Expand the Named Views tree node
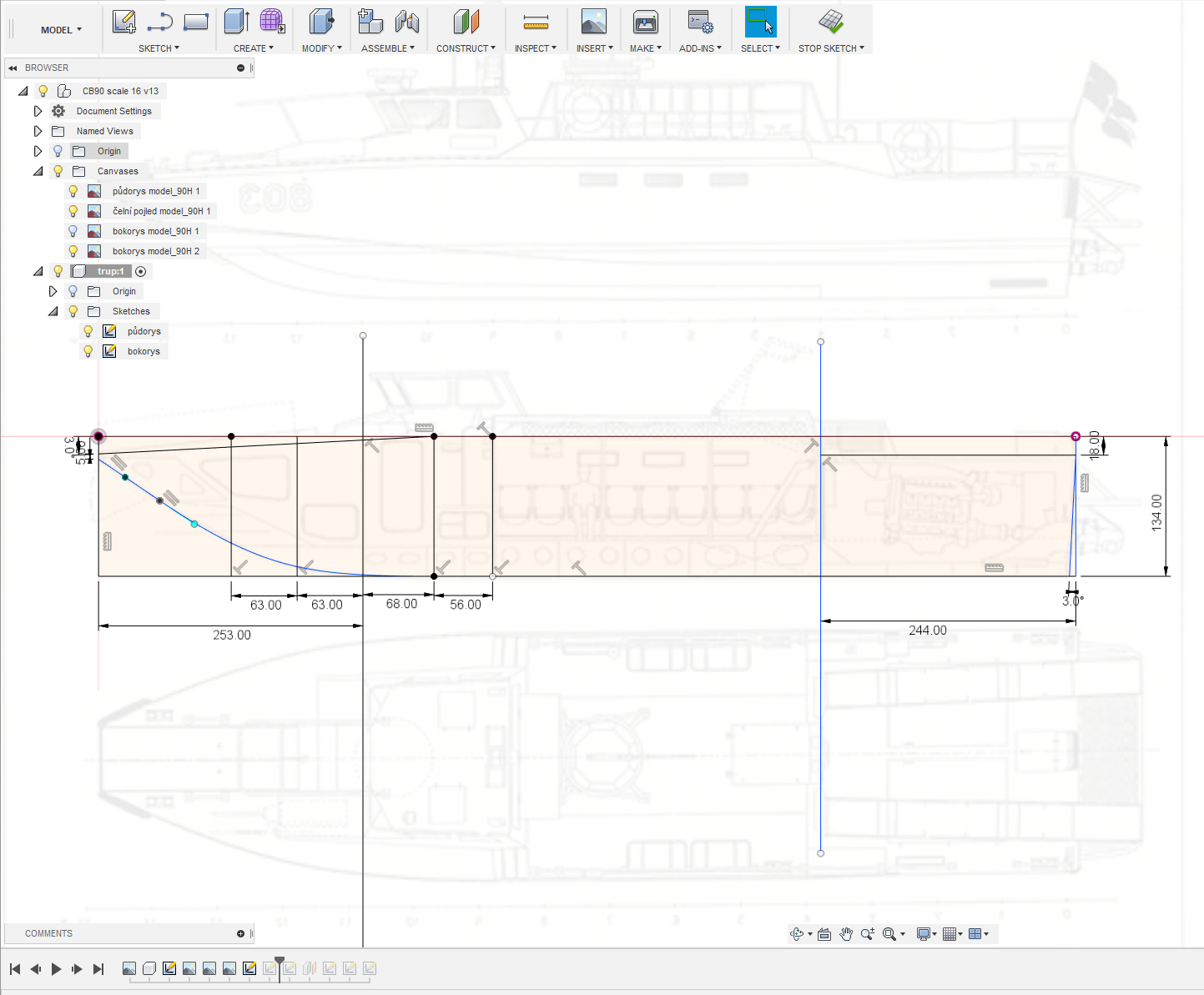Screen dimensions: 1204x995 pos(38,131)
